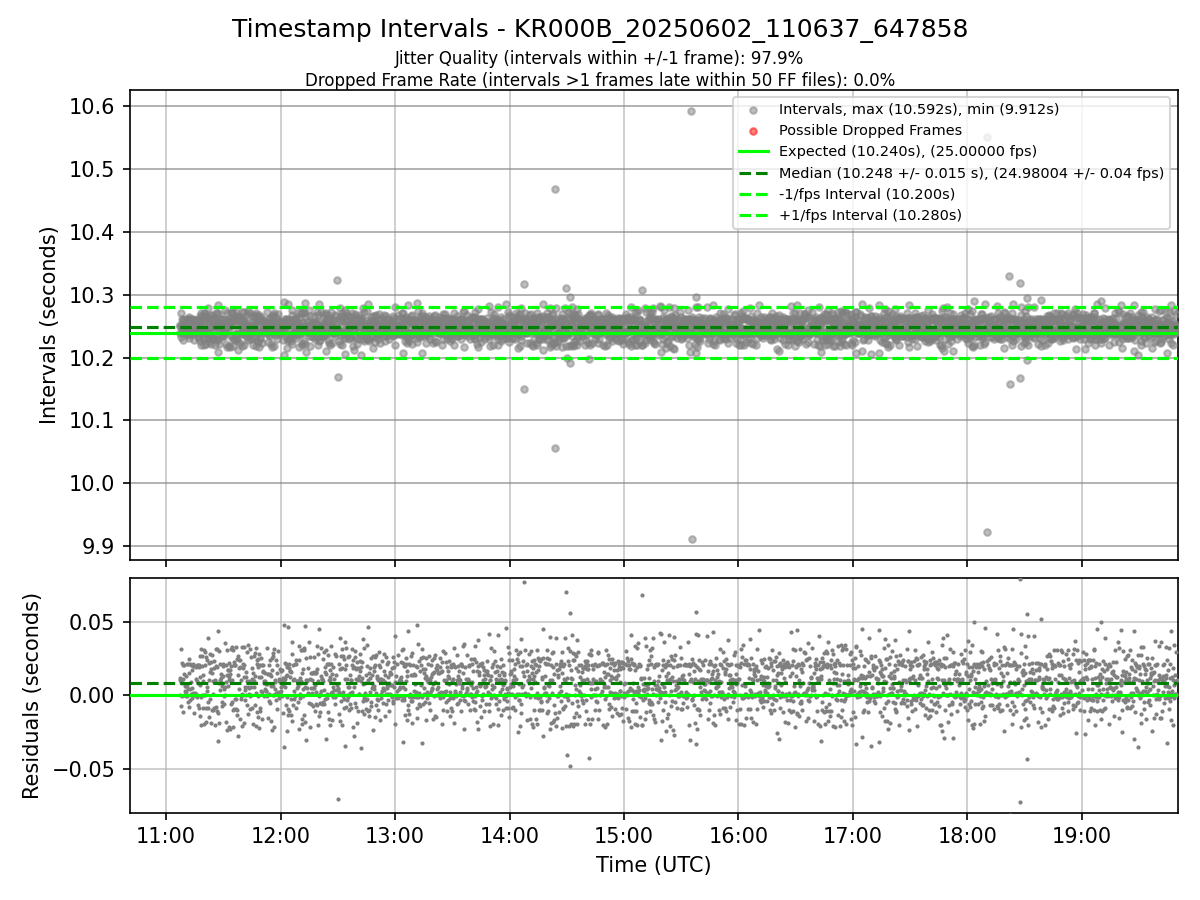Click the Time (UTC) x-axis label

click(x=654, y=865)
